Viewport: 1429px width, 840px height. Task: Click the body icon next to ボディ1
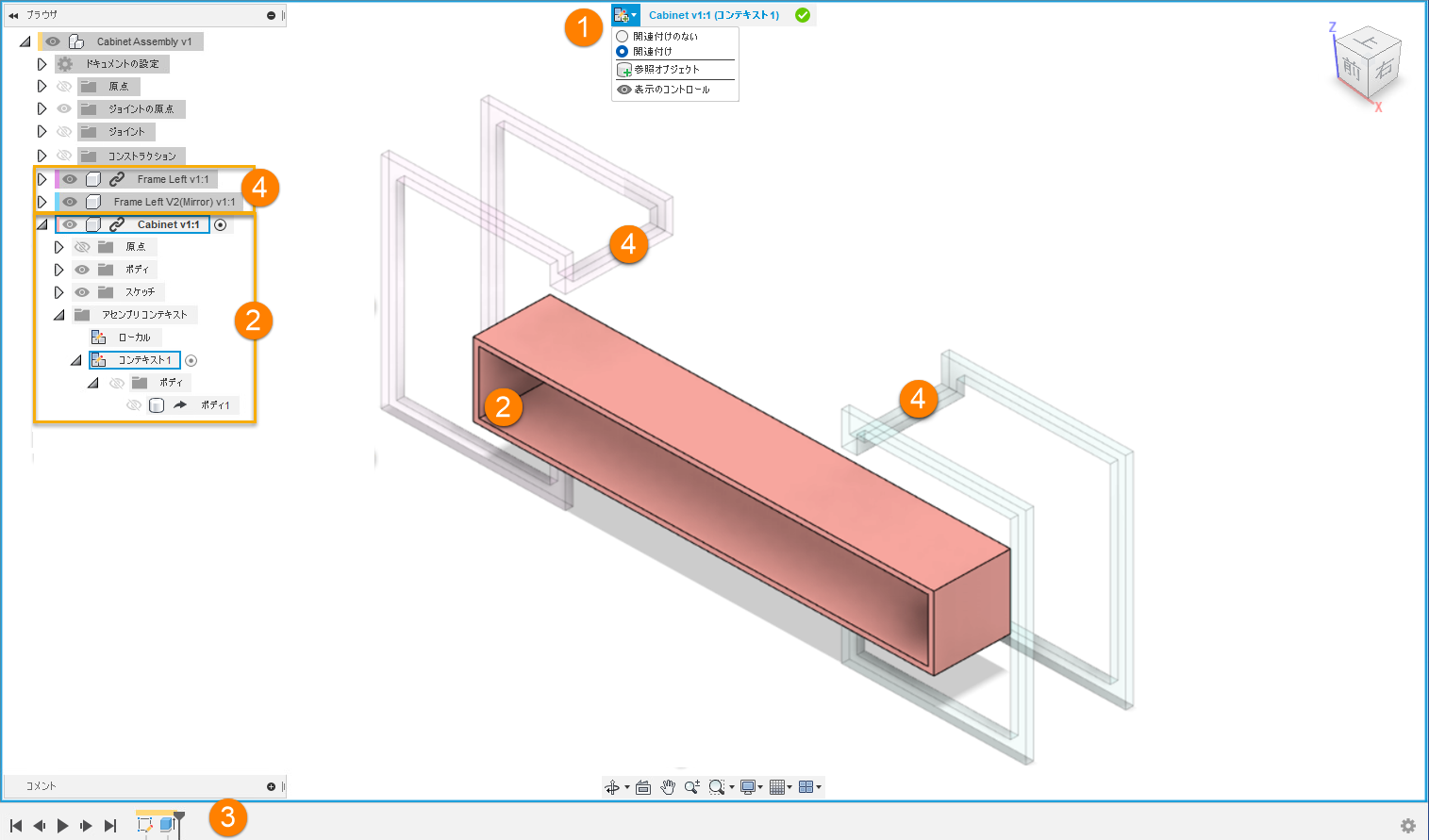click(157, 405)
